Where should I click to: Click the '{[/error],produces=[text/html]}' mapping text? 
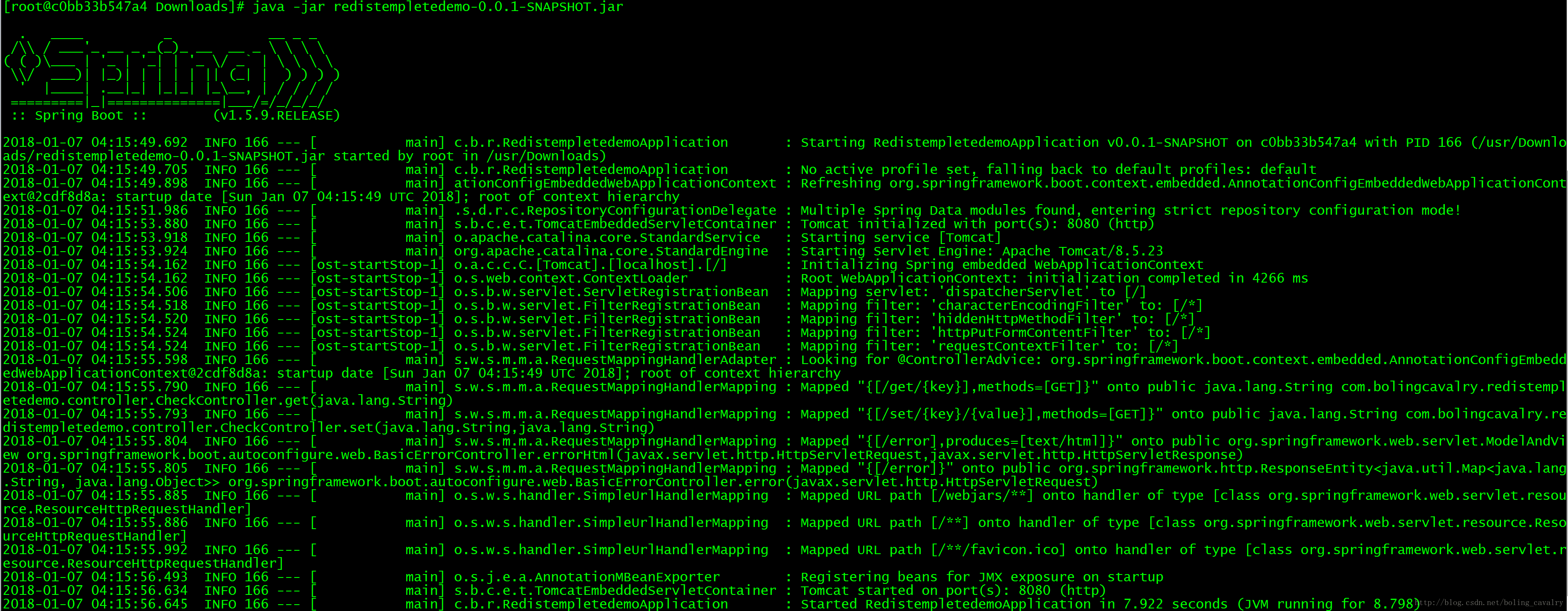tap(993, 441)
